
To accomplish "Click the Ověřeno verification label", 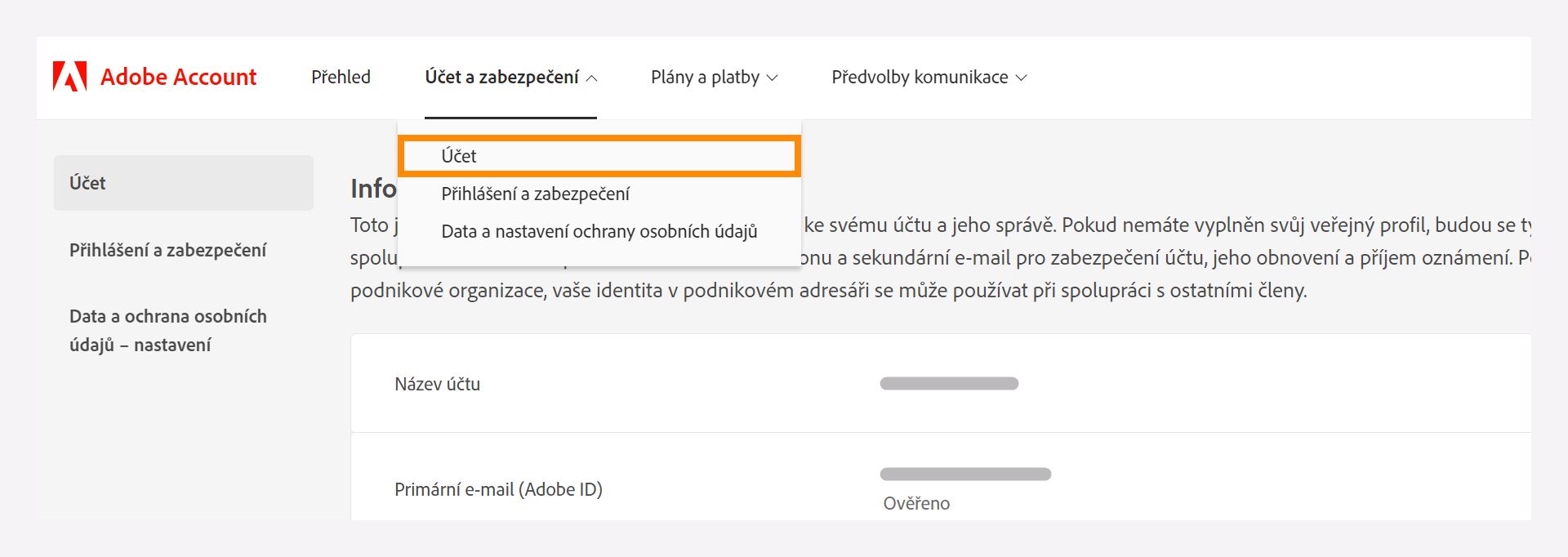I will pyautogui.click(x=915, y=503).
